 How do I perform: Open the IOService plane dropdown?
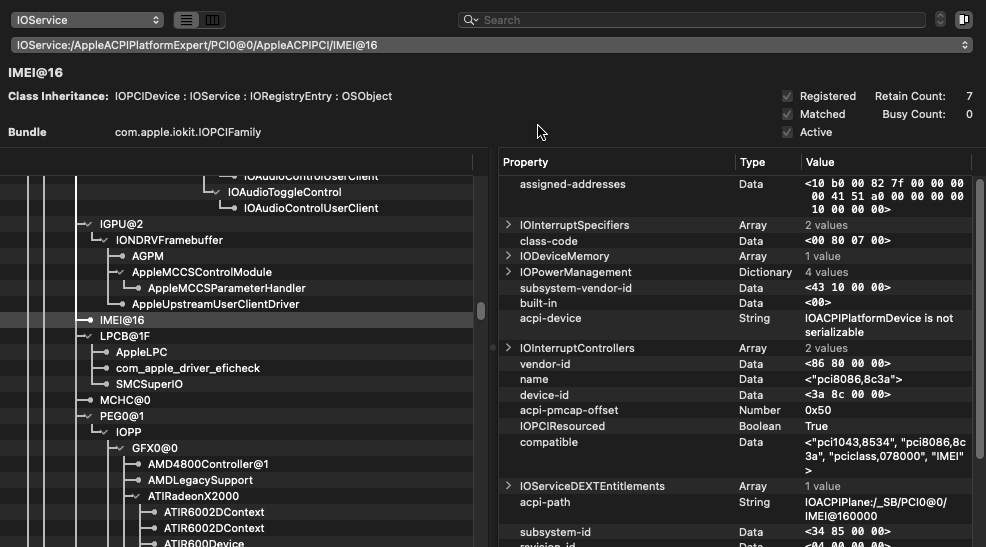click(87, 20)
